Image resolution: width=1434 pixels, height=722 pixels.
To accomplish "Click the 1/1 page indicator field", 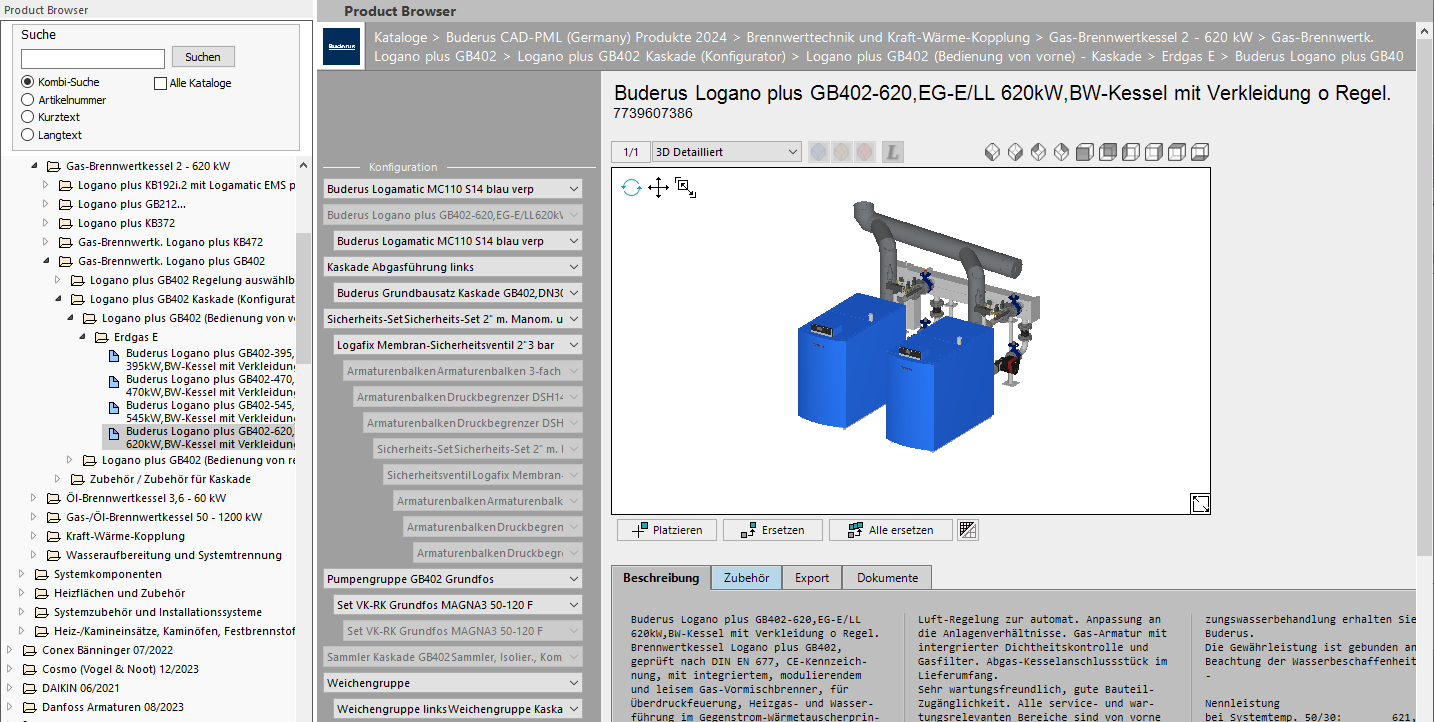I will [x=631, y=152].
